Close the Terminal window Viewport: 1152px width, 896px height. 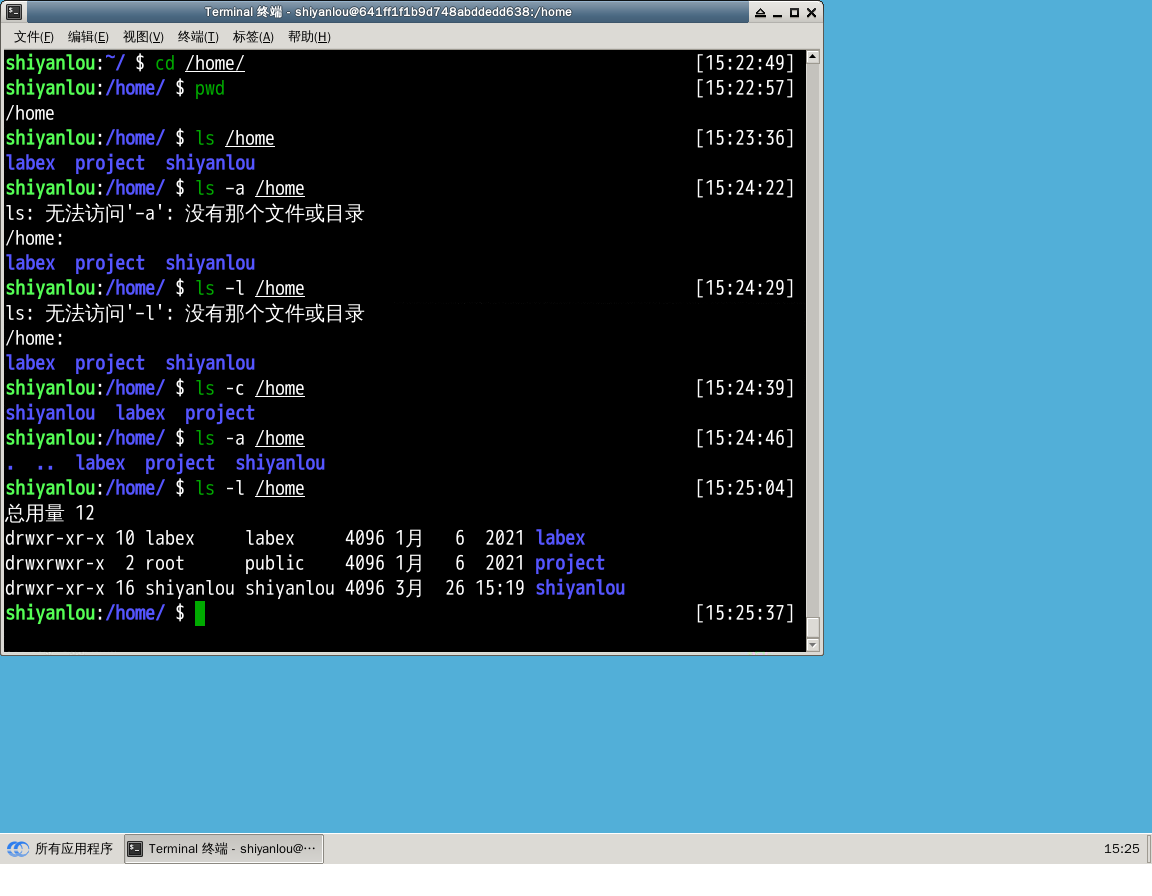coord(811,12)
